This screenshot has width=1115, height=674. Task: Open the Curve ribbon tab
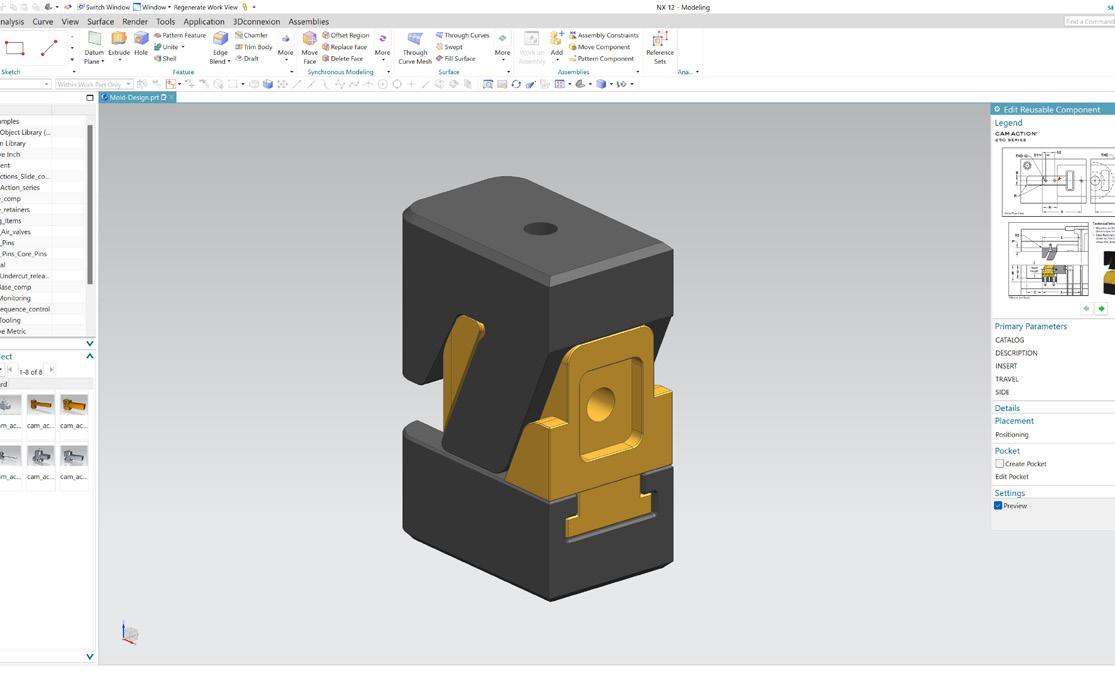(43, 21)
